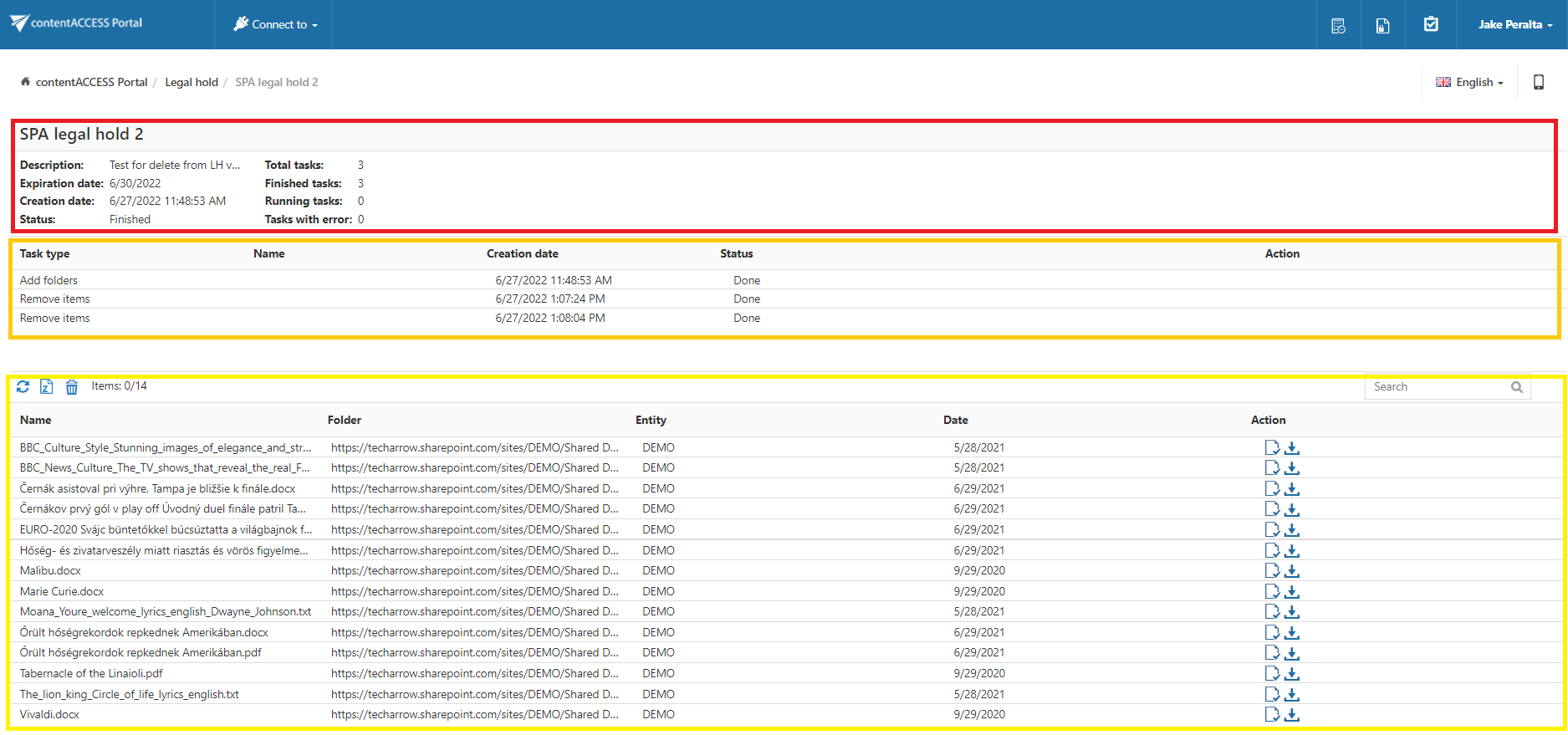
Task: Open preview icon for Marie Curie.docx
Action: [x=1272, y=592]
